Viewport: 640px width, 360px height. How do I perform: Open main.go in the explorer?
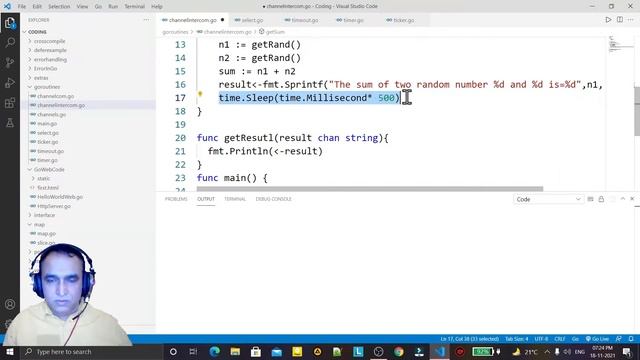click(x=47, y=124)
